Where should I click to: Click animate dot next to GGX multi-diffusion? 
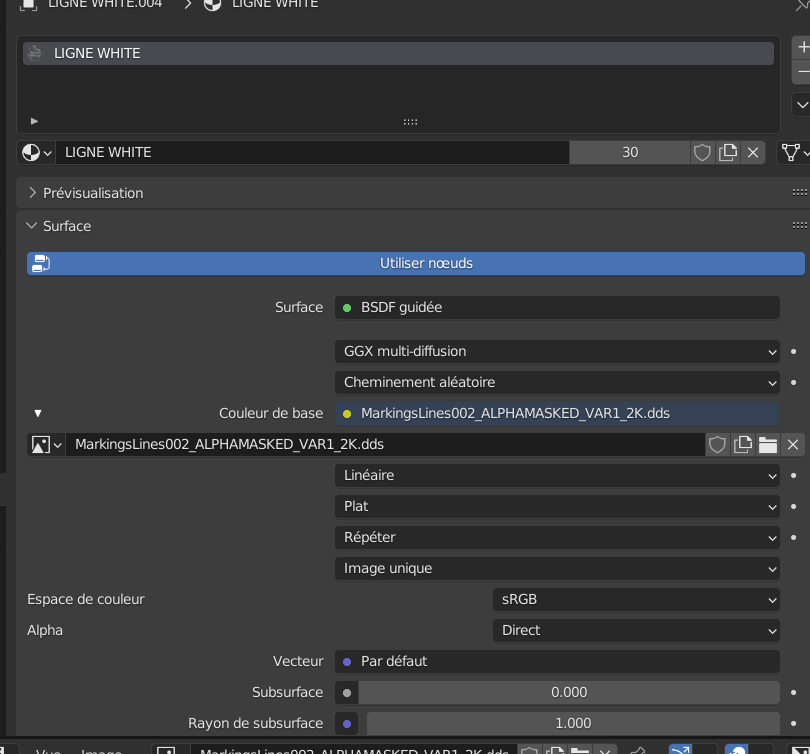click(793, 352)
